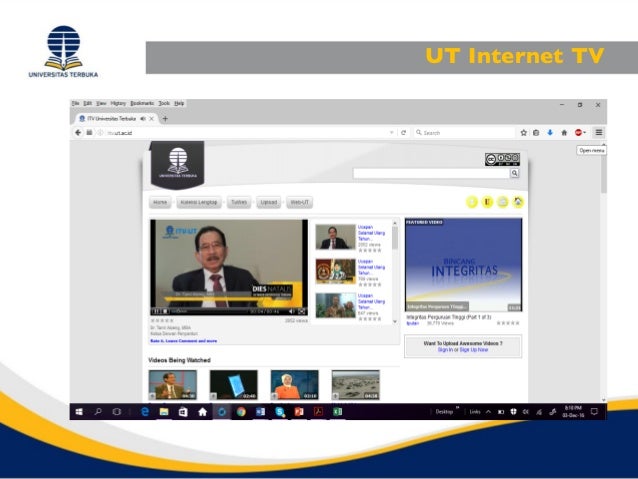This screenshot has width=638, height=479.
Task: Close the ITV Universitas Terbuka tab
Action: pyautogui.click(x=152, y=119)
